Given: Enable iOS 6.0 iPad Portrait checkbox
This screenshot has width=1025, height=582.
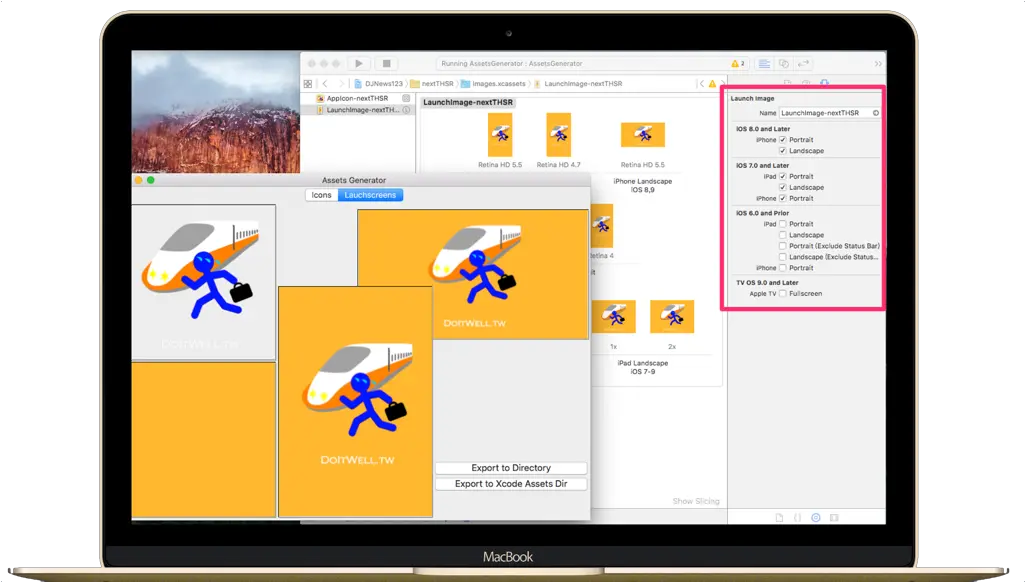Looking at the screenshot, I should [783, 224].
